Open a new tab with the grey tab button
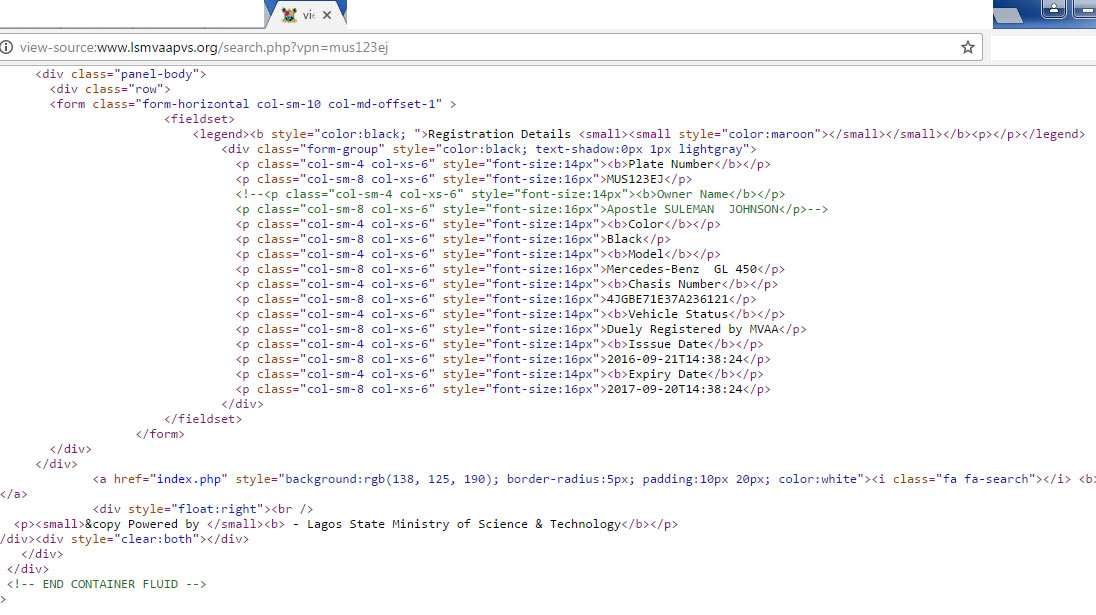Viewport: 1096px width, 615px height. pos(1009,16)
